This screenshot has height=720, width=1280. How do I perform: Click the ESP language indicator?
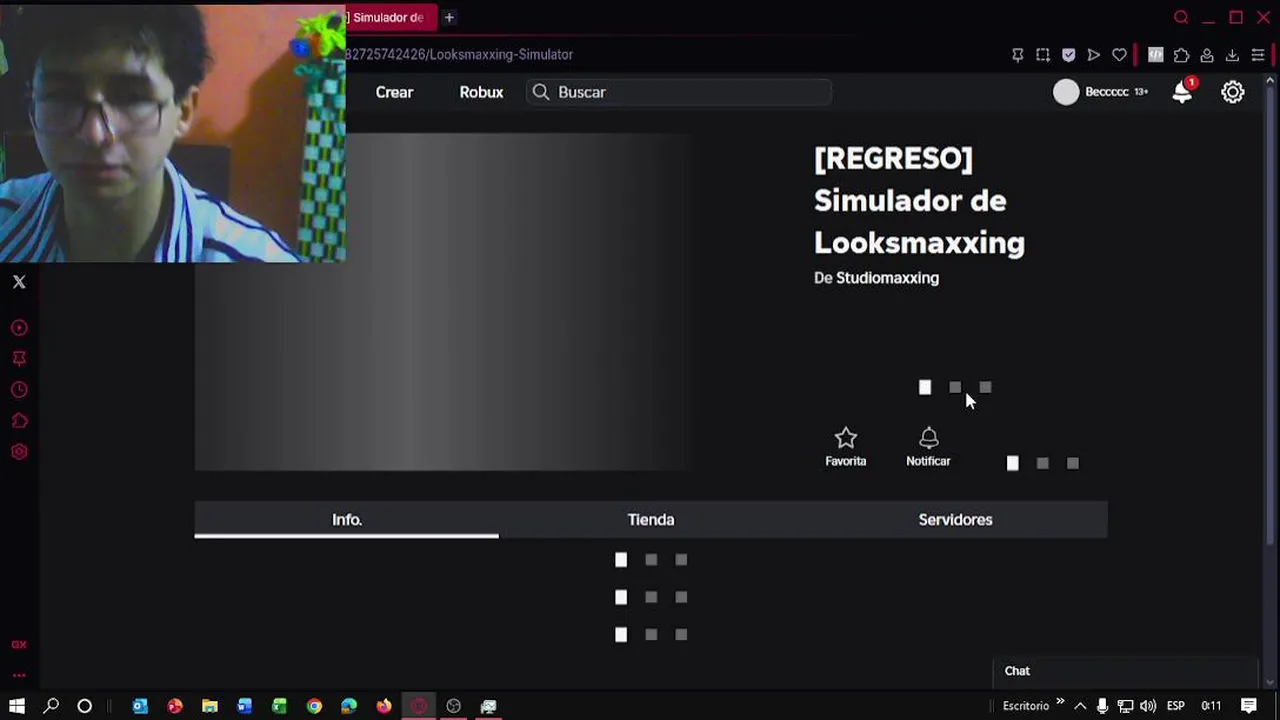(x=1176, y=706)
